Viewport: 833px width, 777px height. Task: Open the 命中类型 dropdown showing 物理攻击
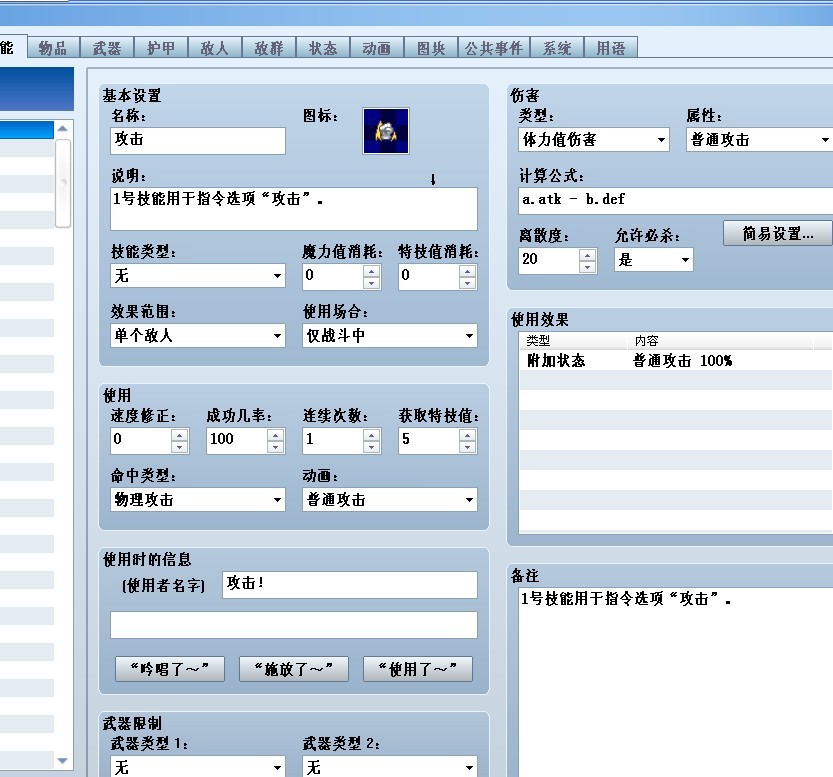[x=198, y=500]
